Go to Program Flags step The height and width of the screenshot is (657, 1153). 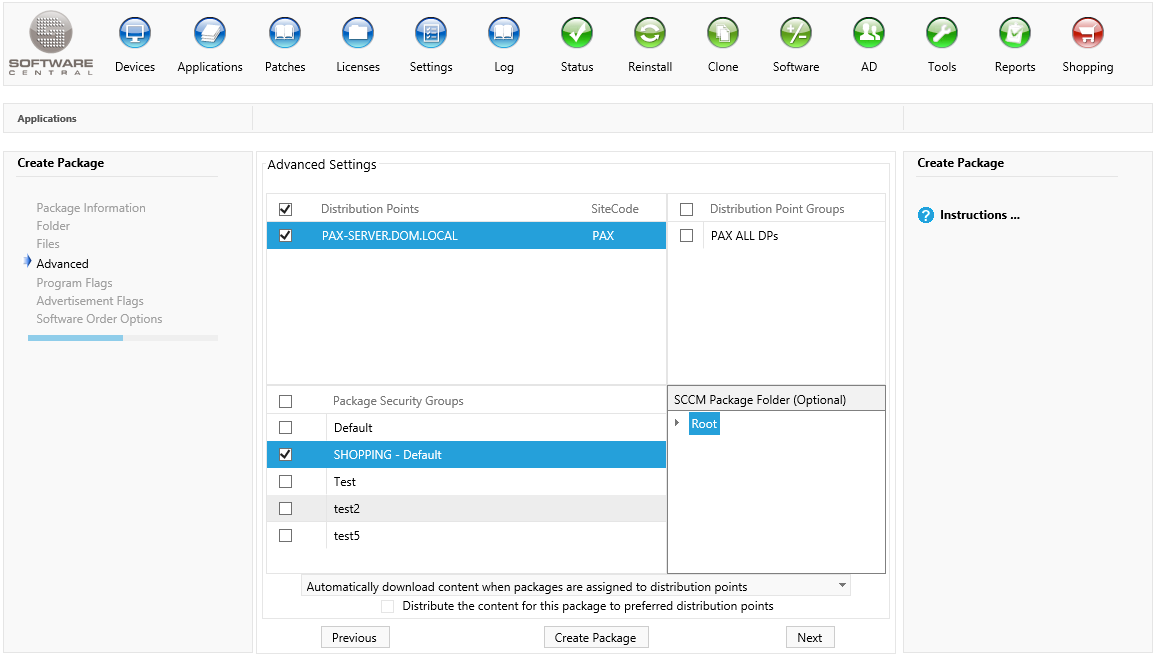pos(74,283)
